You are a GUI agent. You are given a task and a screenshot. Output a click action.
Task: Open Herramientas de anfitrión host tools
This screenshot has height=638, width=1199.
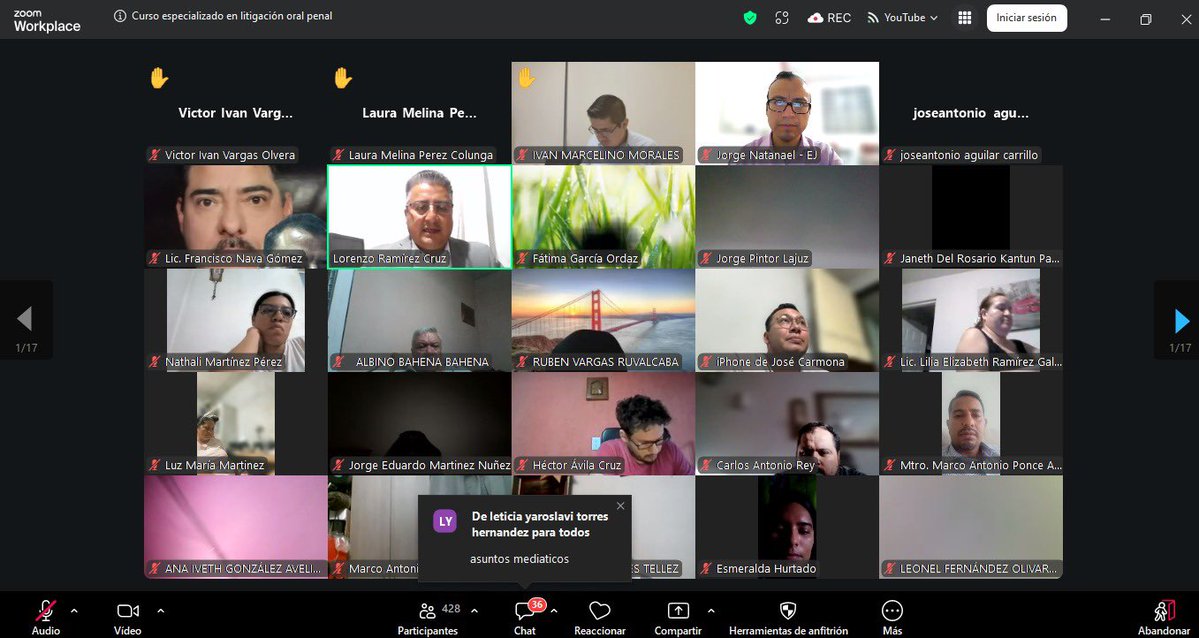tap(788, 617)
